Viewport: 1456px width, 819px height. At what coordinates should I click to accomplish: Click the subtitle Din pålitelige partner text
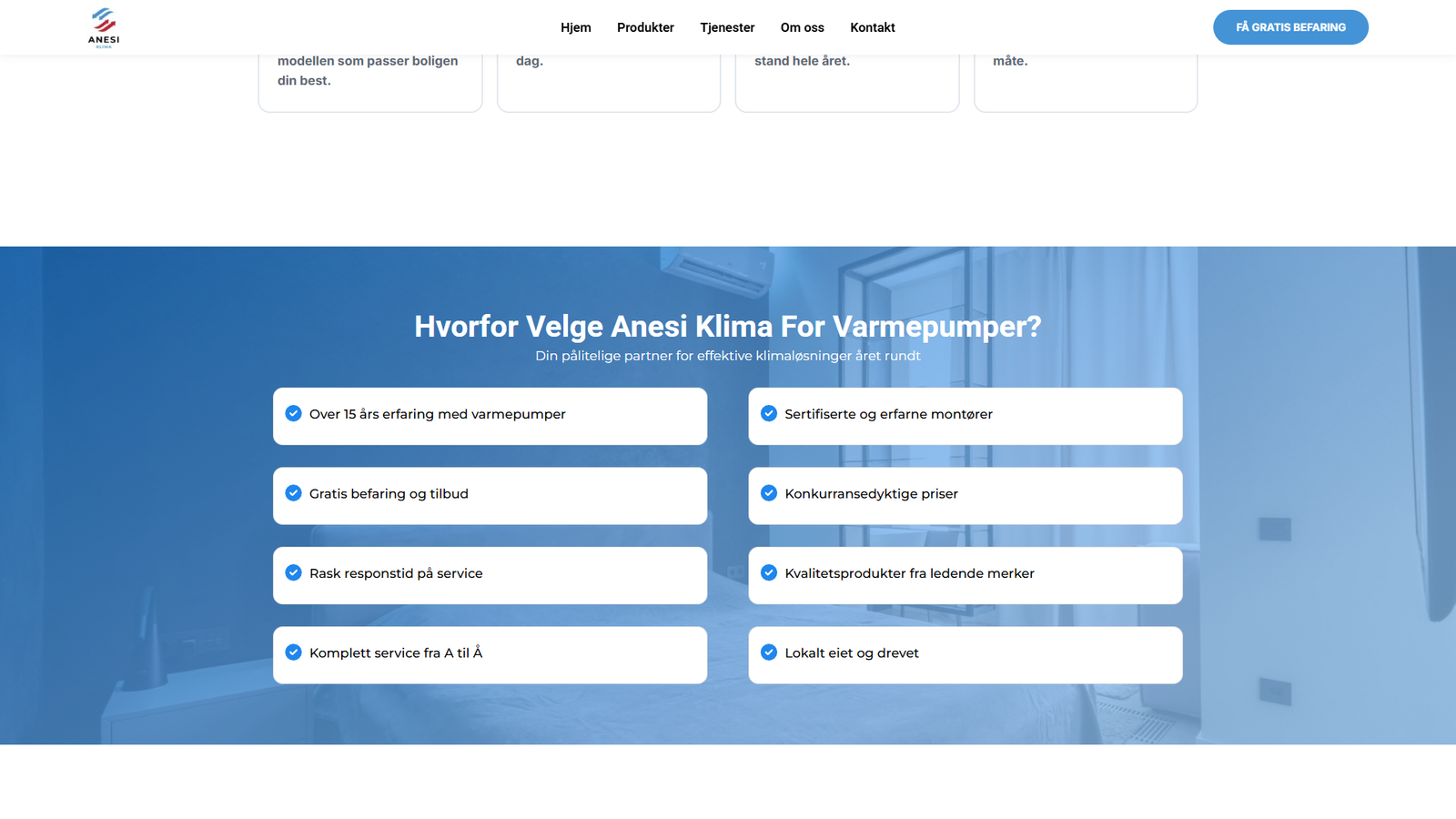(x=727, y=356)
